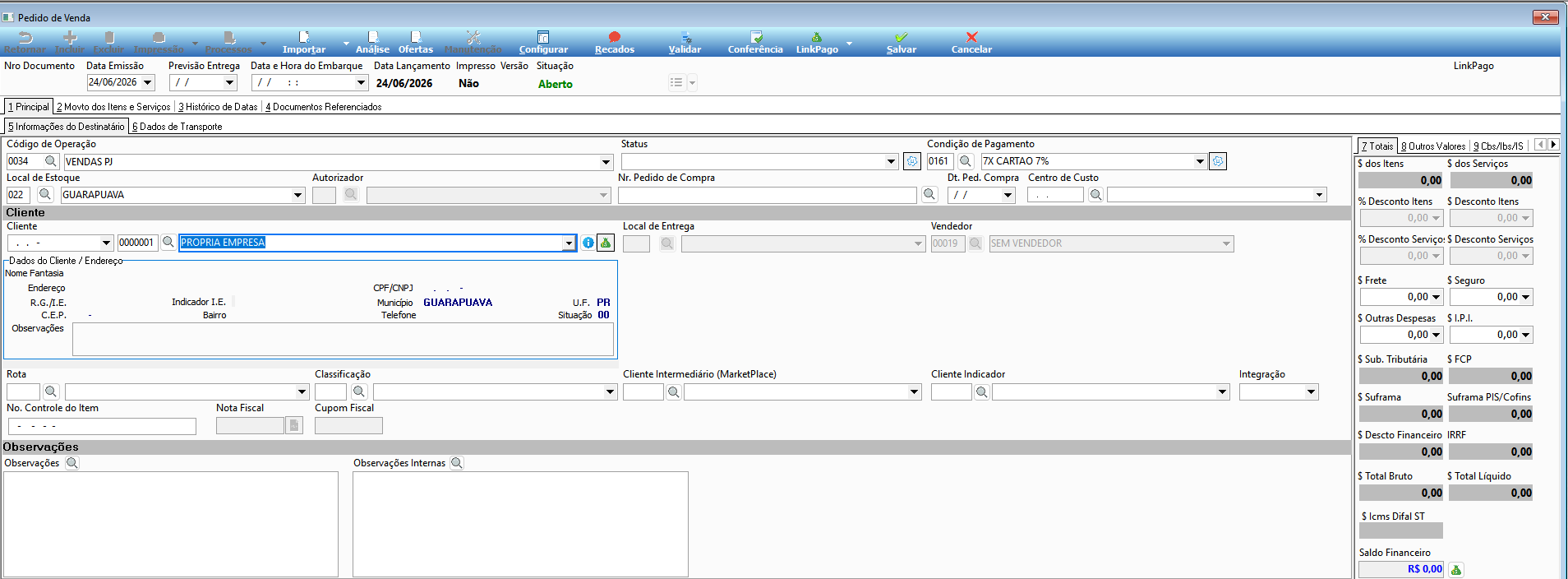Viewport: 1568px width, 579px height.
Task: Select the Cbs/Ibs/IS tab
Action: [x=1498, y=146]
